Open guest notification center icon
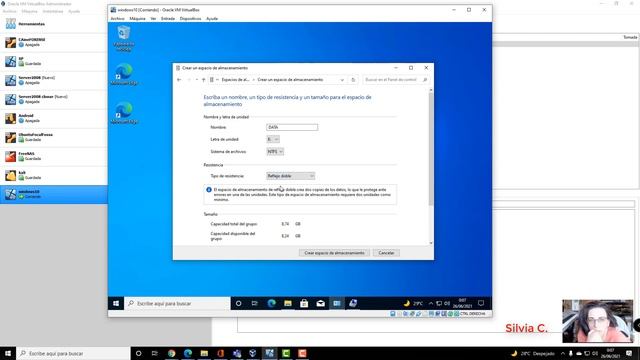Viewport: 640px width, 360px height. point(481,303)
